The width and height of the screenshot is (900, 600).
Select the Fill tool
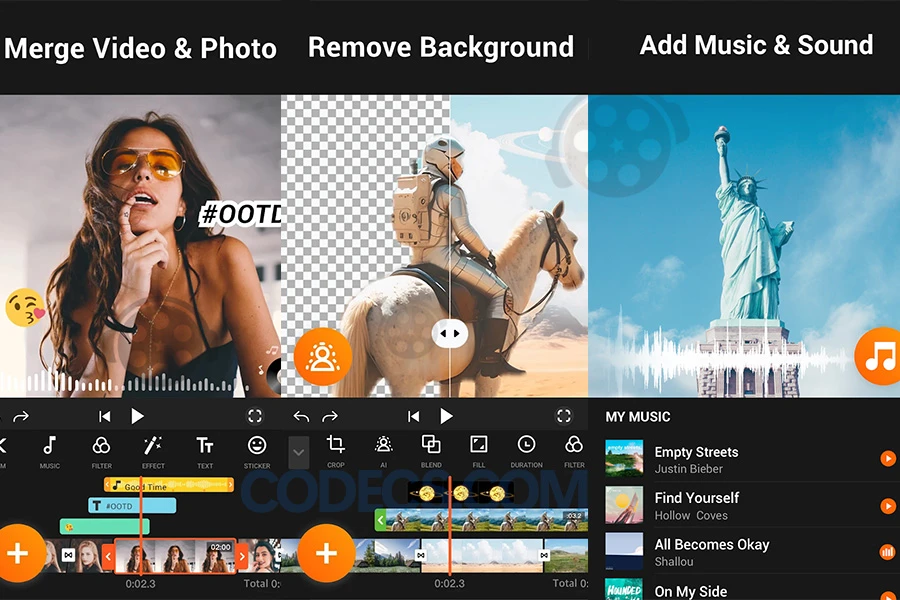[x=479, y=449]
